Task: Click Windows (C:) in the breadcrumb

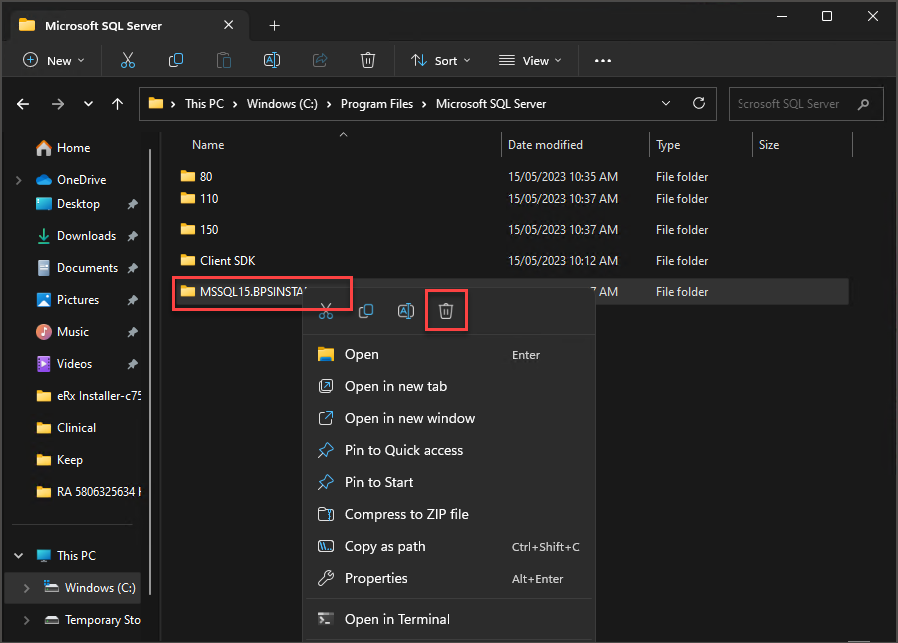Action: 282,104
